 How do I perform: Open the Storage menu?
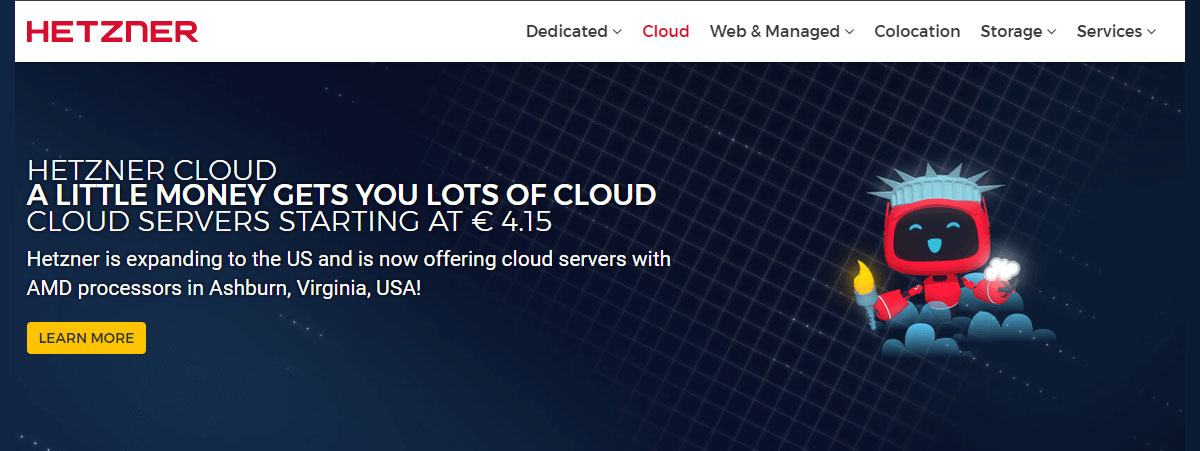pos(1018,31)
